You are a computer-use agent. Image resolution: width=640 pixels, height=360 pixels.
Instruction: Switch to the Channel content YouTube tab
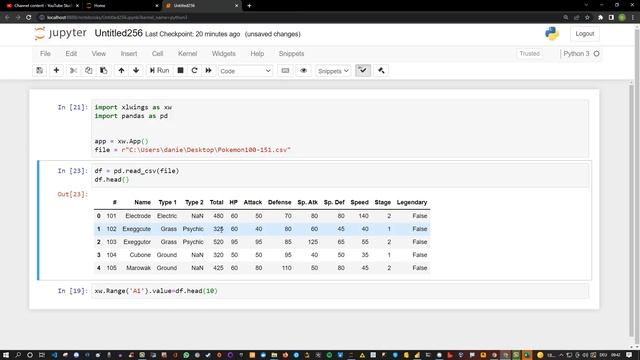click(x=42, y=6)
